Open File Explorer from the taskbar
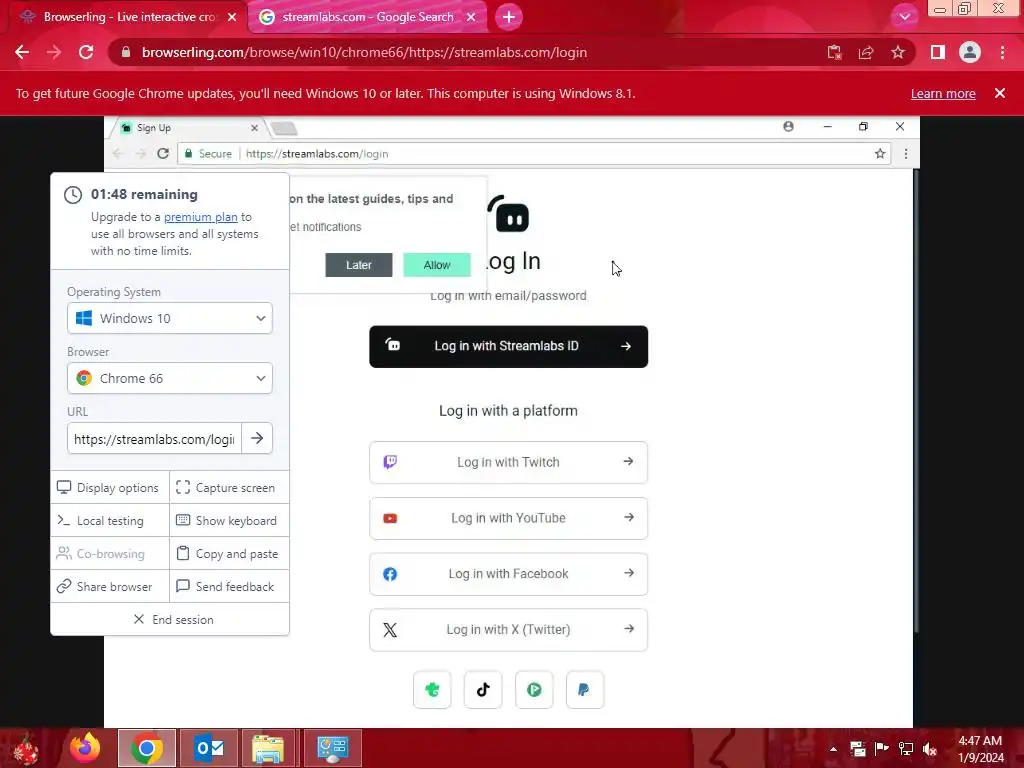The image size is (1024, 768). [x=268, y=748]
